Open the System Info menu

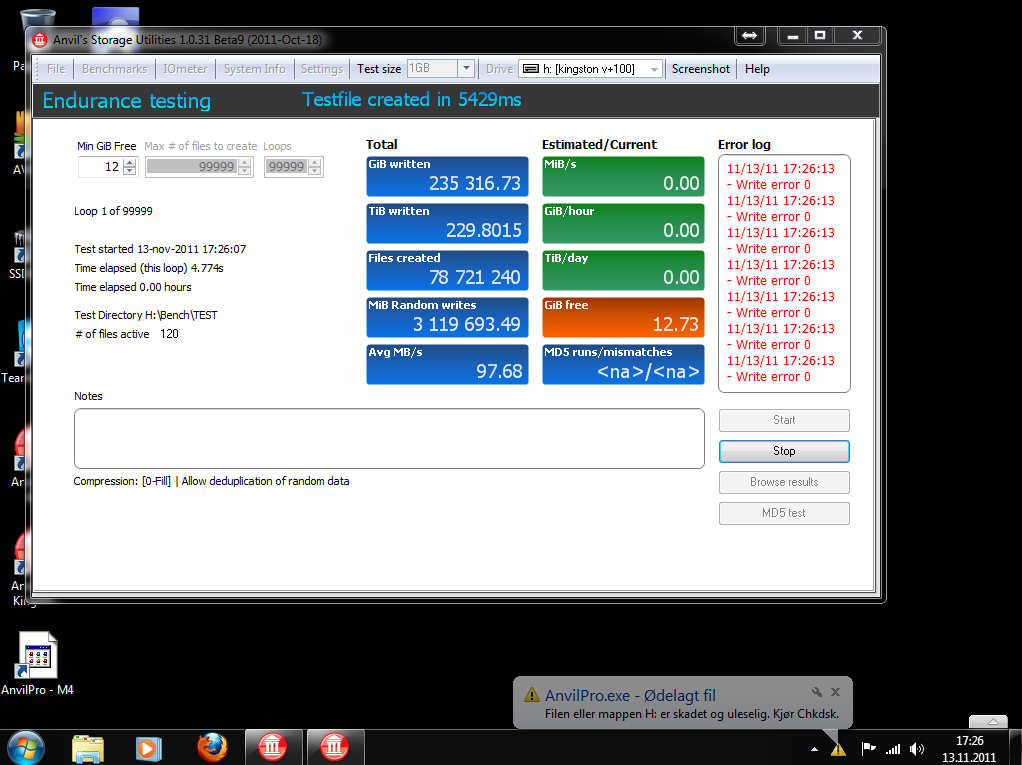coord(255,69)
